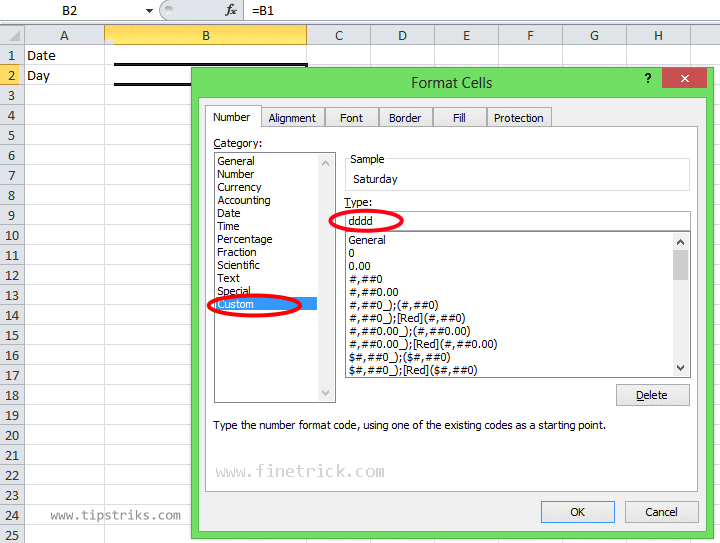This screenshot has height=543, width=720.
Task: Click the Cancel button
Action: (x=661, y=512)
